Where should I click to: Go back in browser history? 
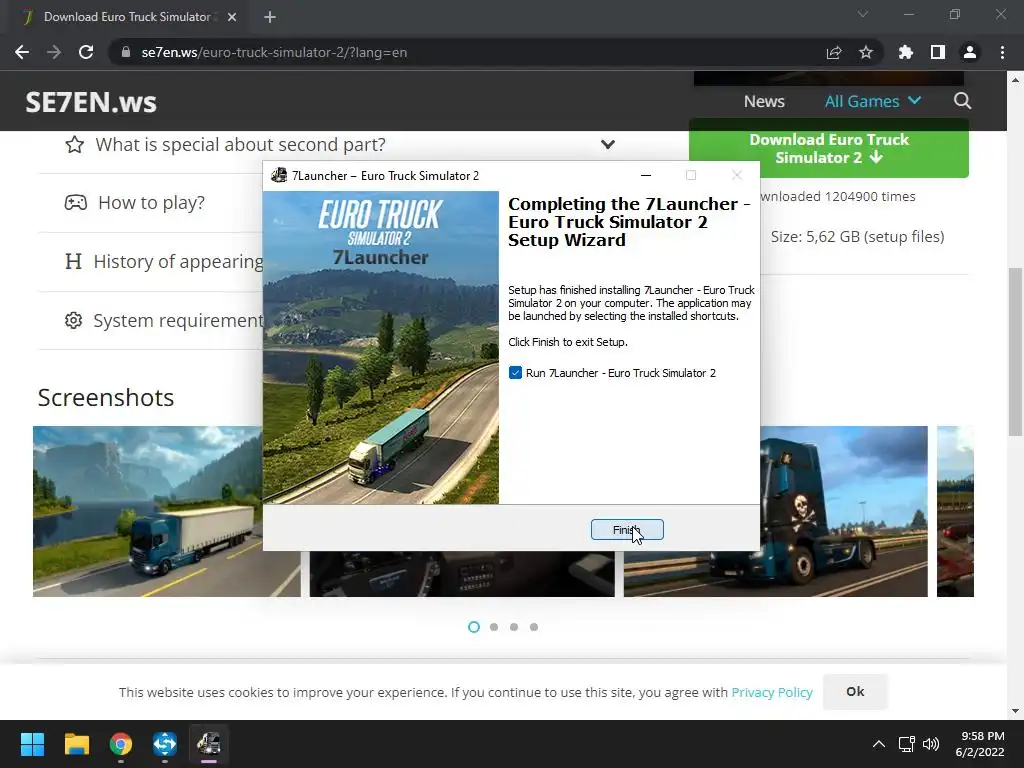[22, 52]
